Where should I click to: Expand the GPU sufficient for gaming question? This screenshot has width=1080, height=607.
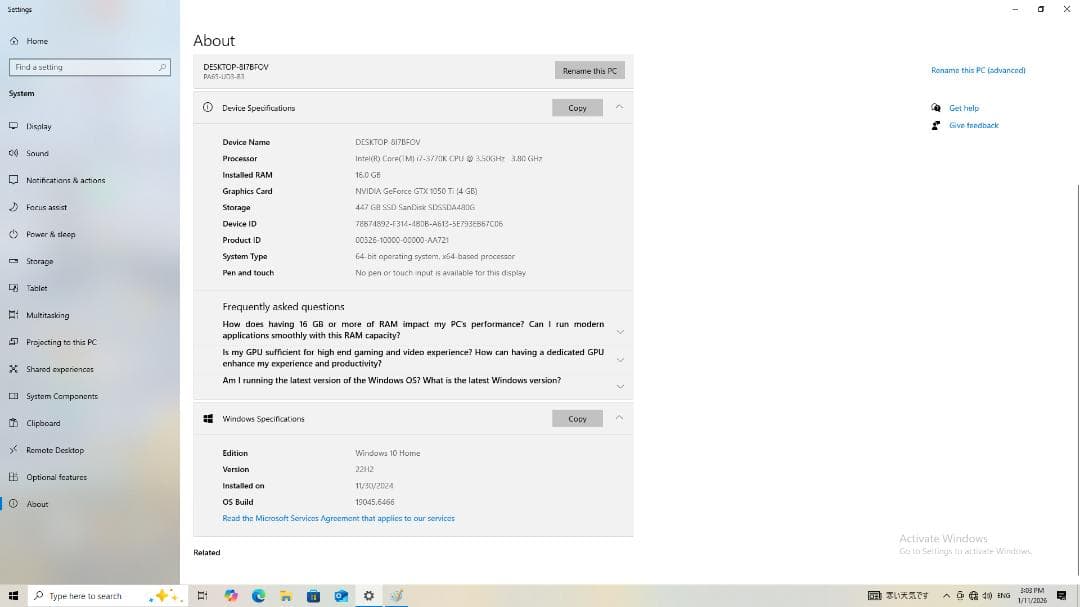click(620, 359)
